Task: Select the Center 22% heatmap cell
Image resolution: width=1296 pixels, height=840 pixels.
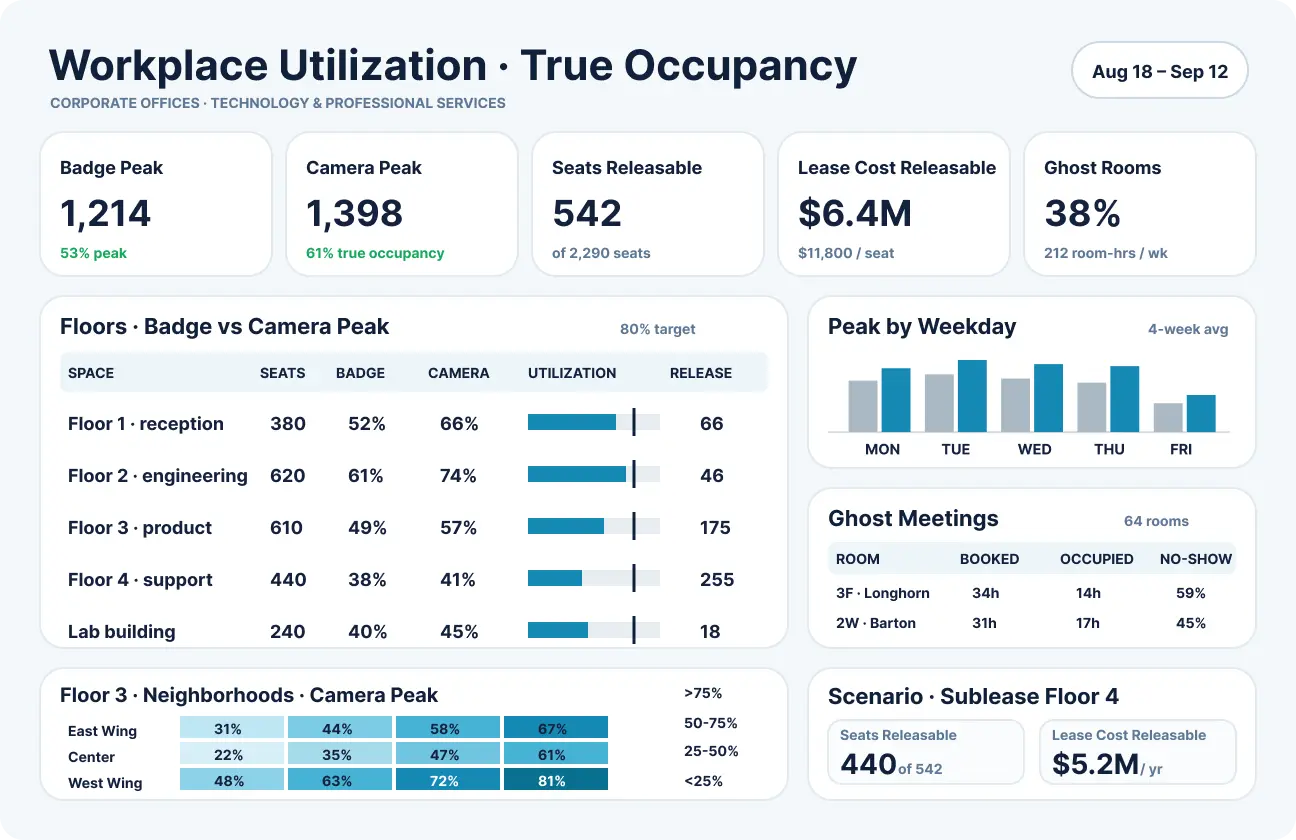Action: 232,755
